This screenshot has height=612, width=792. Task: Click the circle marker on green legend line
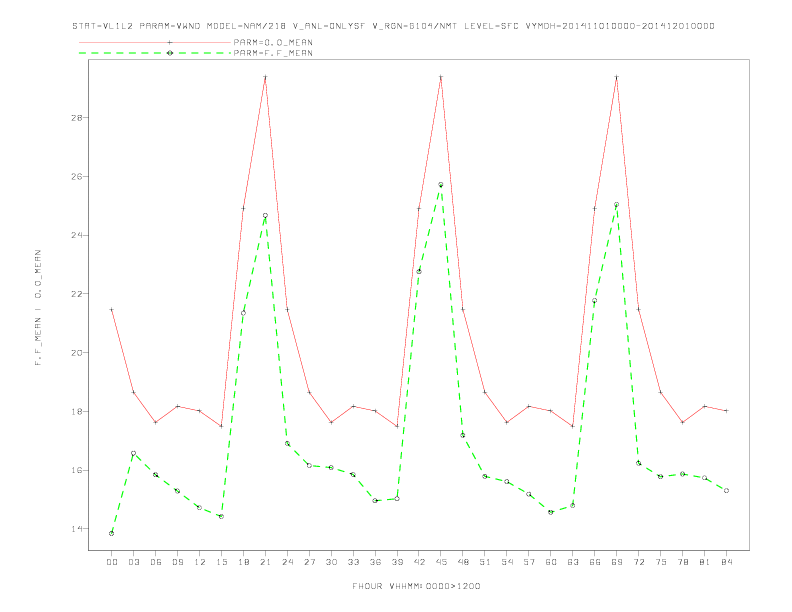point(170,53)
